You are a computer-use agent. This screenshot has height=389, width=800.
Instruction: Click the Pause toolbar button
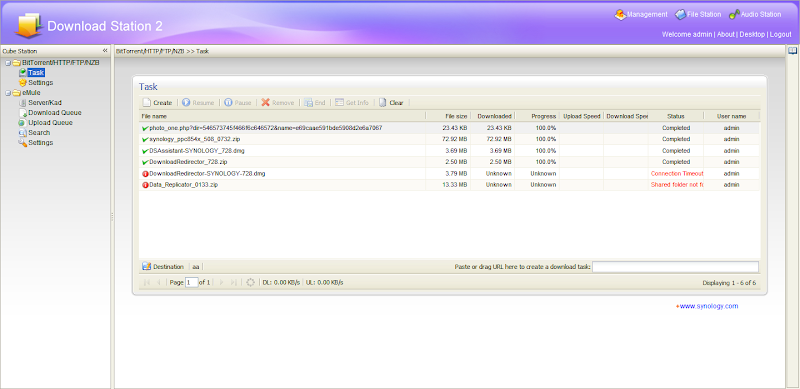click(238, 103)
